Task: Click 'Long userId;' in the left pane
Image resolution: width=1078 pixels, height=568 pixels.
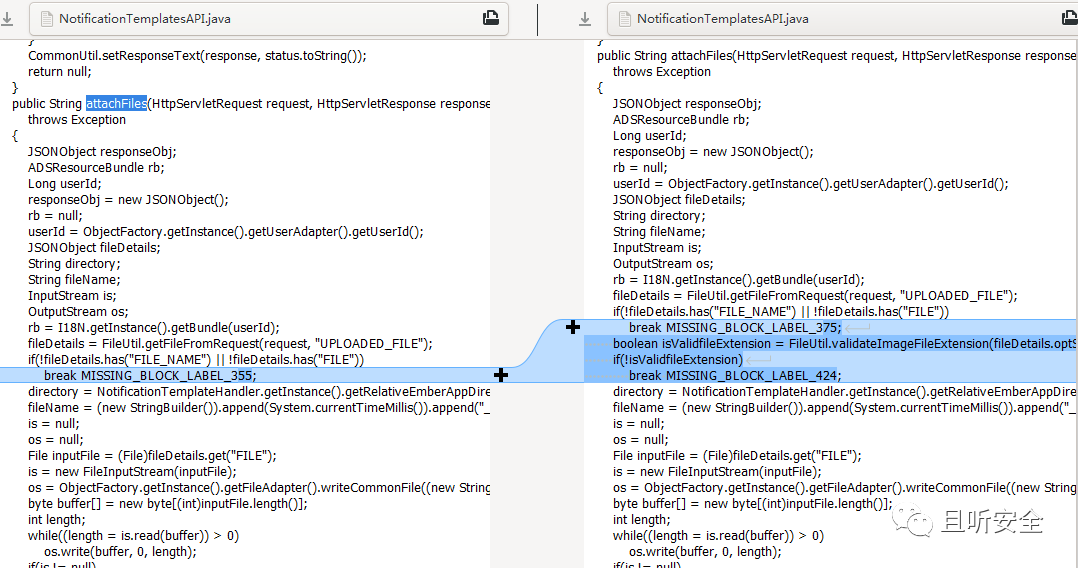Action: 65,184
